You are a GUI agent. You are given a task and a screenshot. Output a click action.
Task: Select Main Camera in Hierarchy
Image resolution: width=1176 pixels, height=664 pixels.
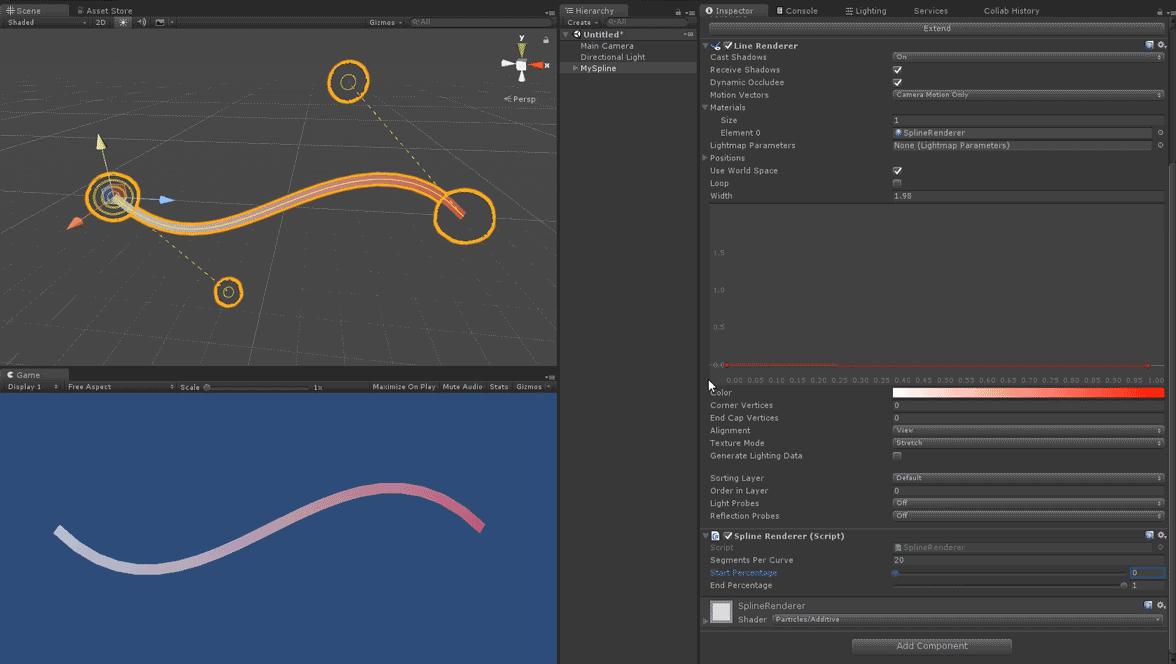607,46
